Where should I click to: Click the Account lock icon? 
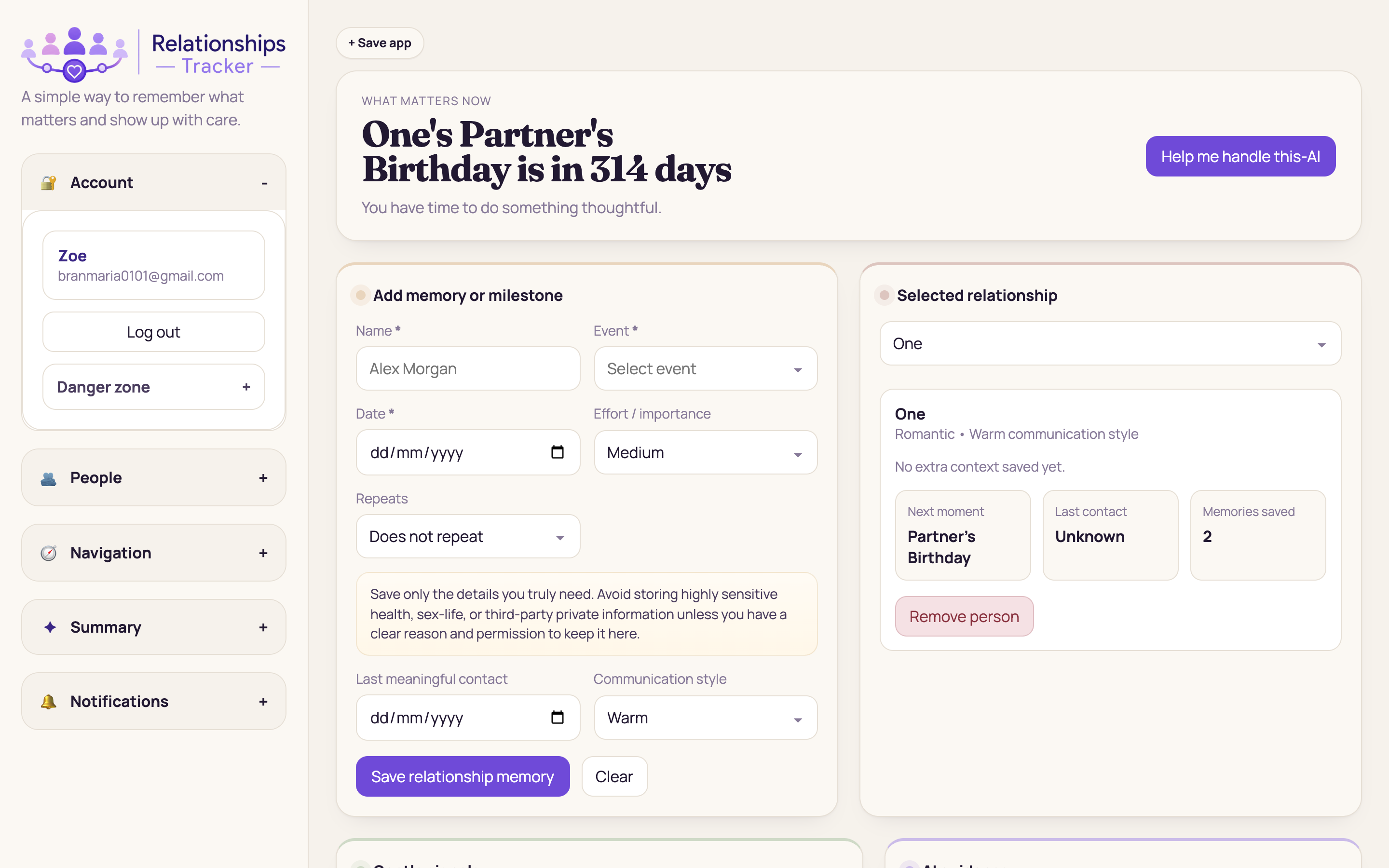49,183
